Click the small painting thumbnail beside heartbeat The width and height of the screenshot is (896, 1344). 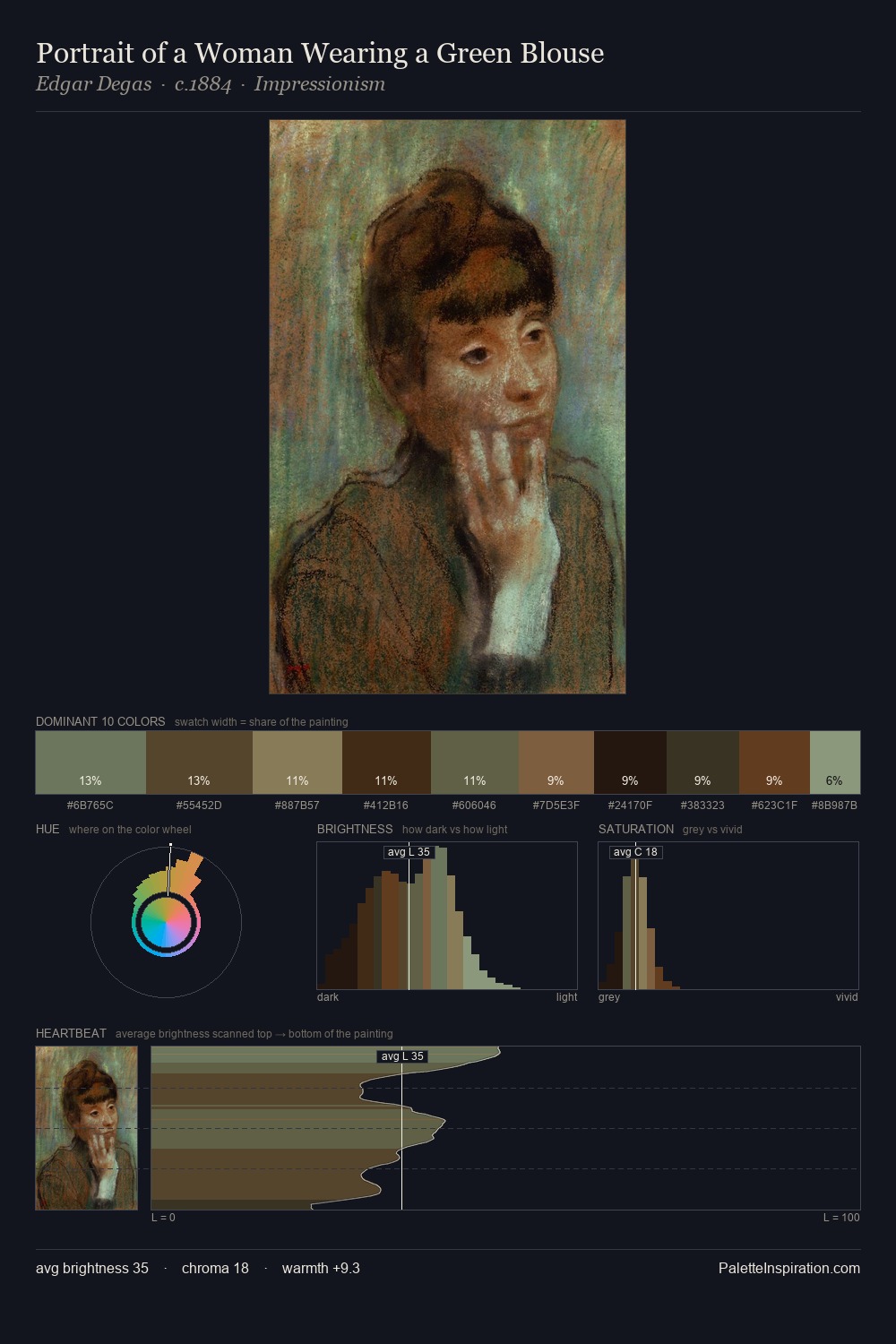tap(87, 1128)
